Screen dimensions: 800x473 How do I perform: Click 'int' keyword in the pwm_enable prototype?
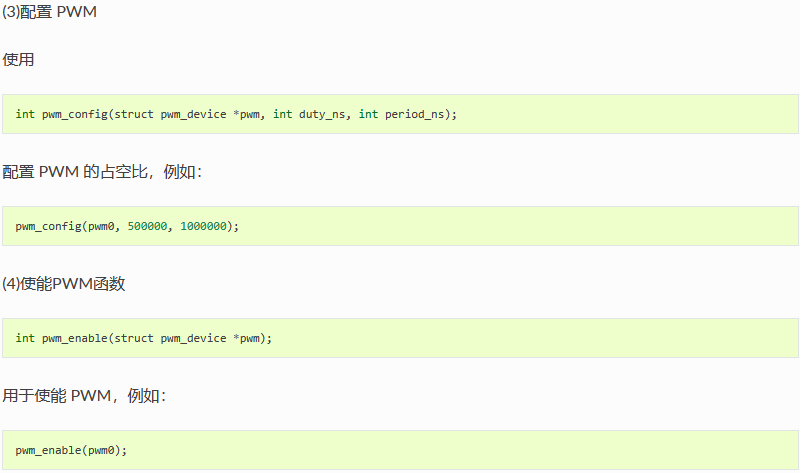pos(25,338)
